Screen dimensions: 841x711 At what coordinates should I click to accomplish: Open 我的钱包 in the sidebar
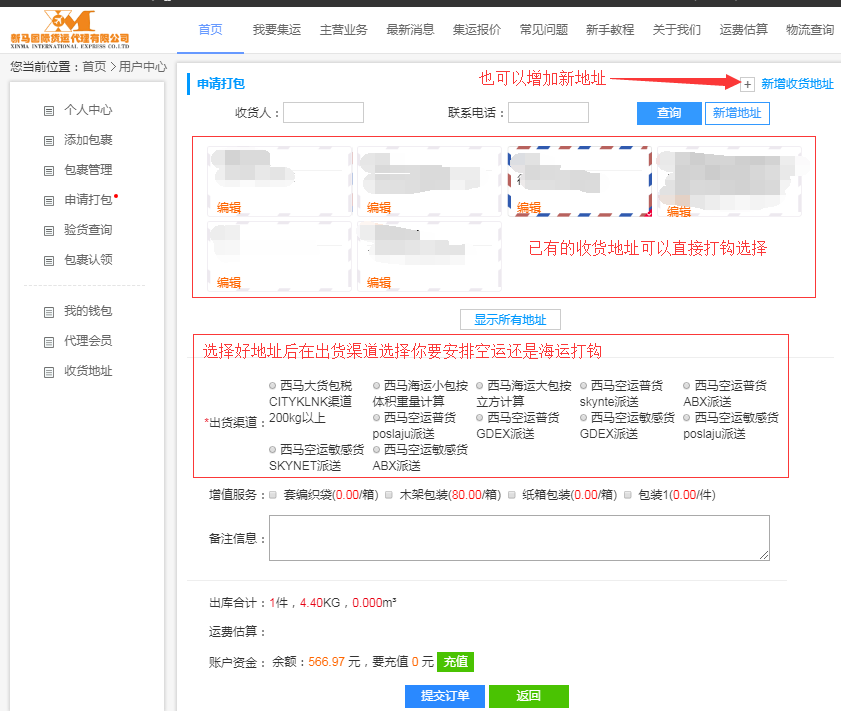88,311
